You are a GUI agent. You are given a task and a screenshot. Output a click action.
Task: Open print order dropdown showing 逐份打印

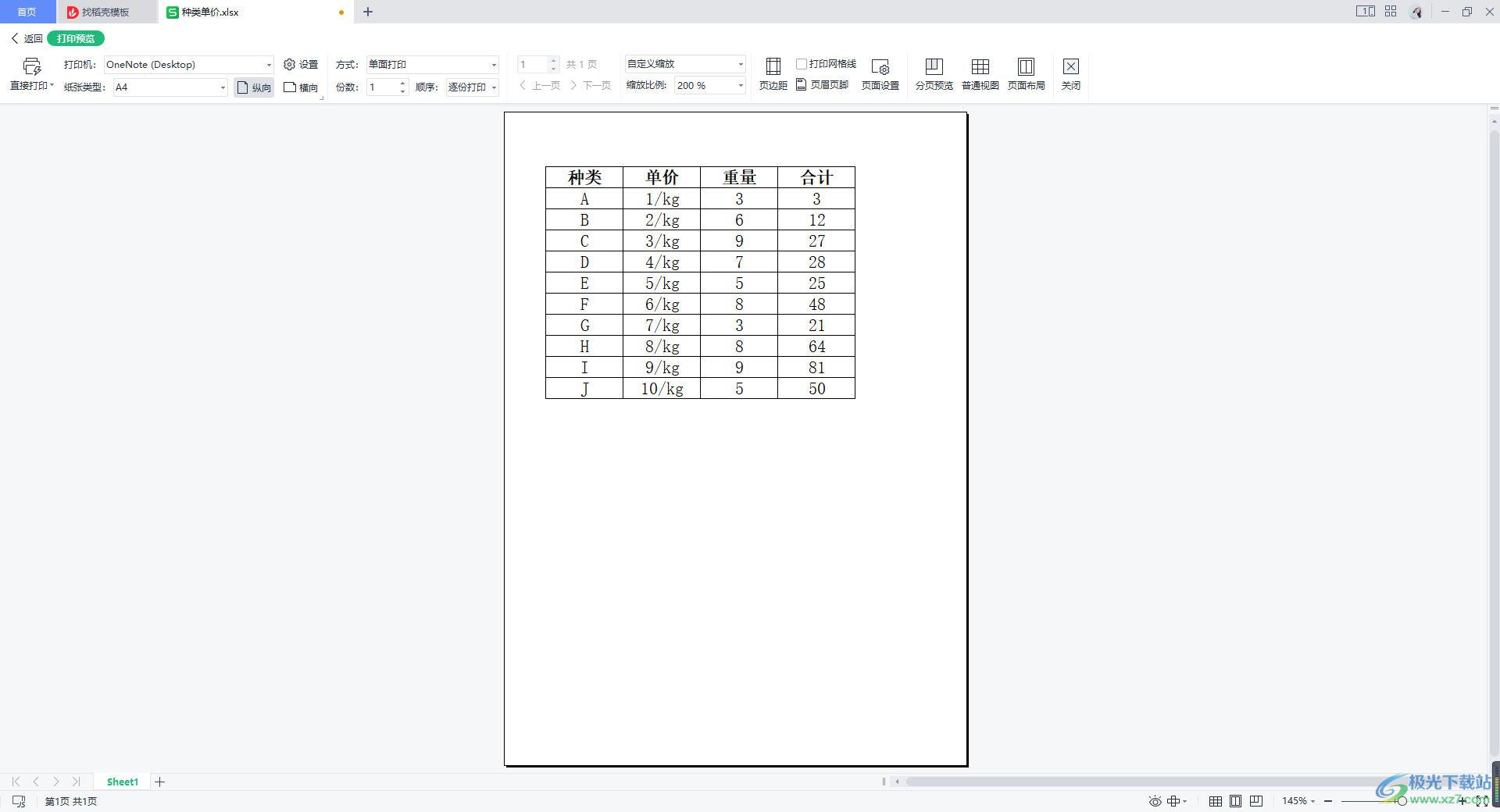473,87
